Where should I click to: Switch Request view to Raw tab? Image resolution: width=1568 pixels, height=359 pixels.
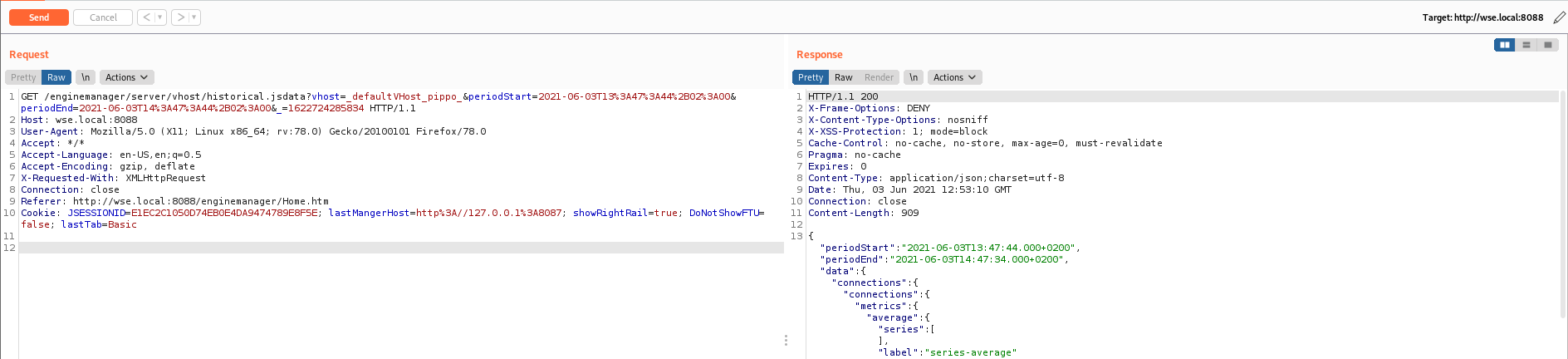pyautogui.click(x=56, y=77)
